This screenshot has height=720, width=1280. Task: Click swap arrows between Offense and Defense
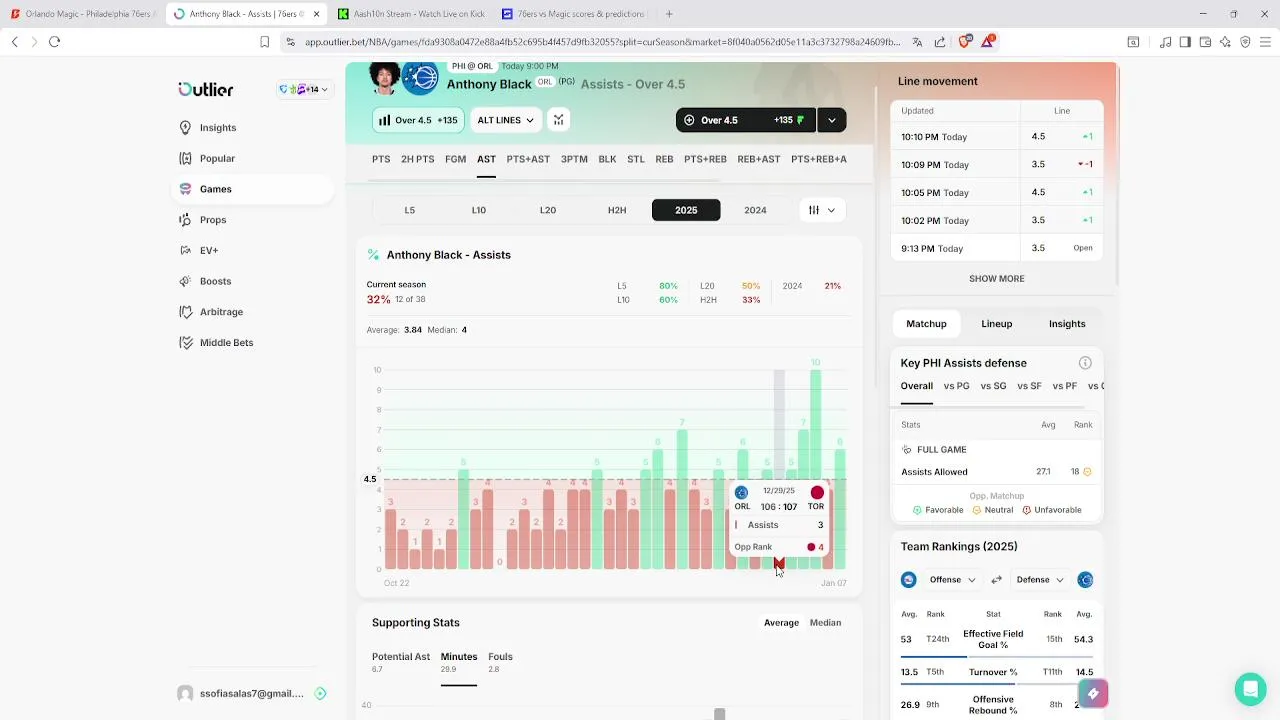[996, 580]
